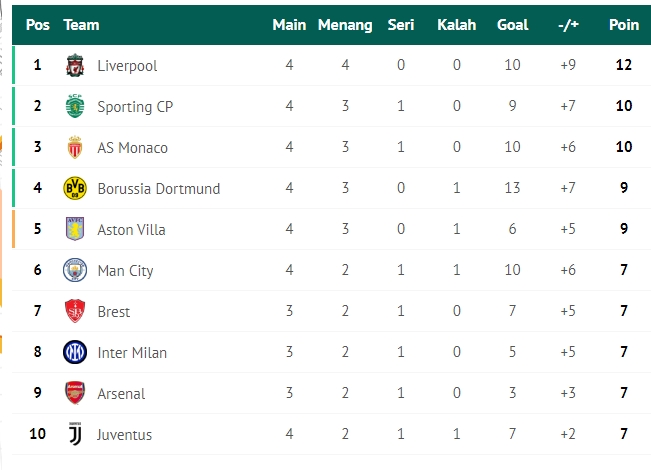
Task: Click the Arsenal club crest
Action: (x=75, y=393)
